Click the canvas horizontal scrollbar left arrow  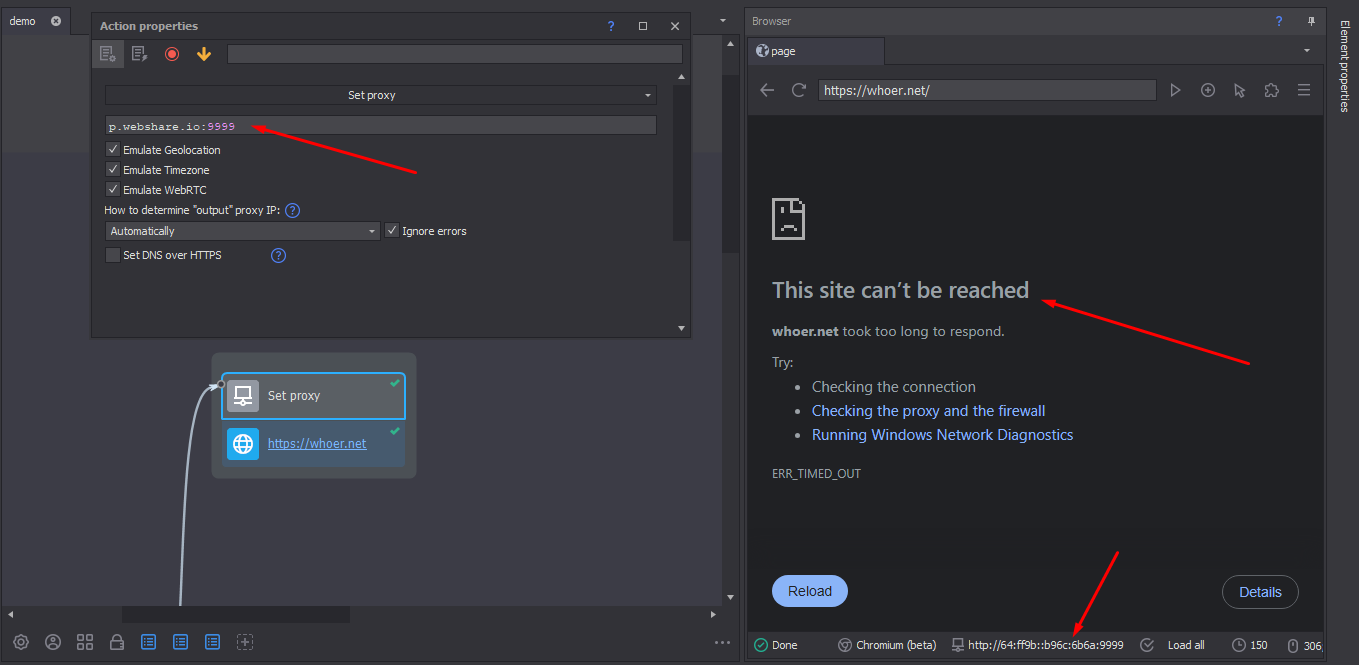click(11, 614)
